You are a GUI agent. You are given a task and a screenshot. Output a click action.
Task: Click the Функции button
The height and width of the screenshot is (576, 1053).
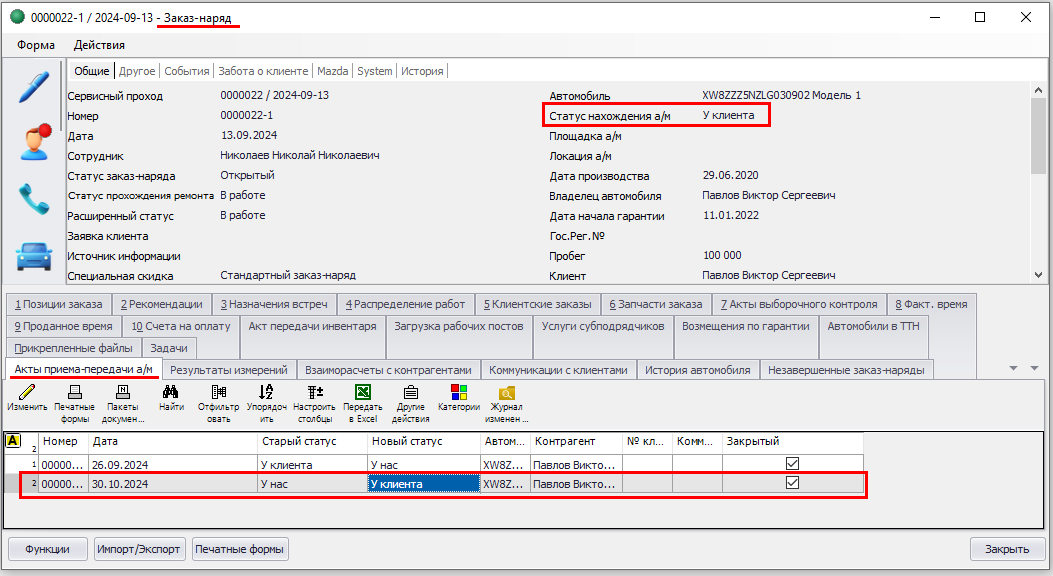[x=47, y=549]
